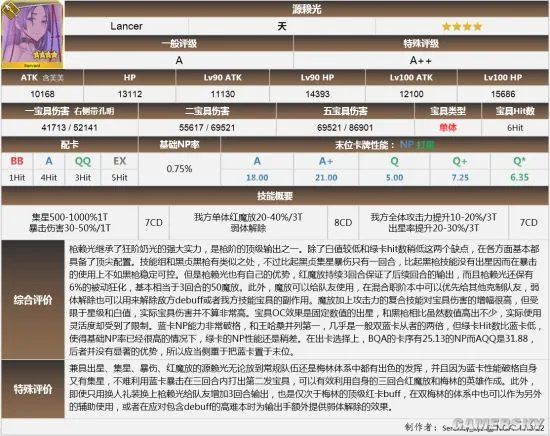Image resolution: width=550 pixels, height=436 pixels.
Task: Select the servant name title 源赖光
Action: 307,9
